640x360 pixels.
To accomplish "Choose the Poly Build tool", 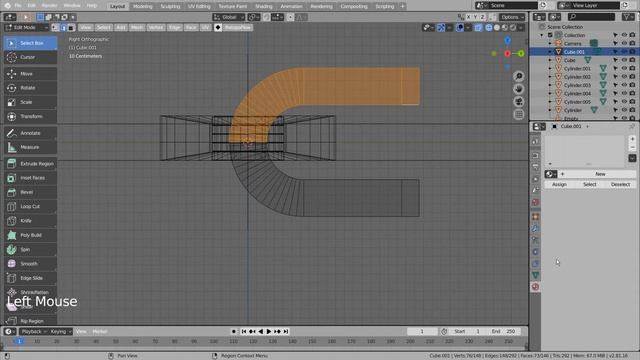I will click(30, 235).
